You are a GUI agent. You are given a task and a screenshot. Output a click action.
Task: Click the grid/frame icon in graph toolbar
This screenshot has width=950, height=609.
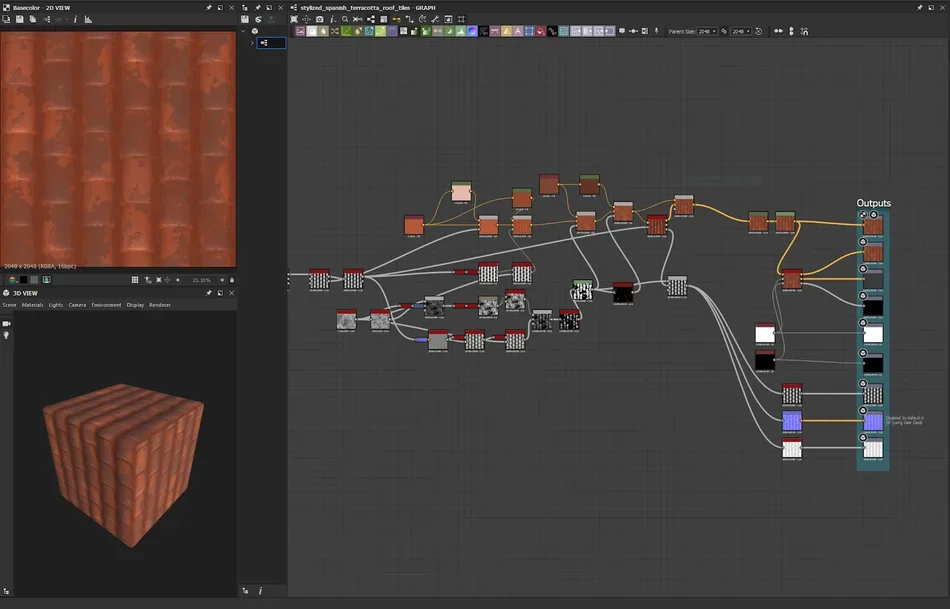pos(461,19)
